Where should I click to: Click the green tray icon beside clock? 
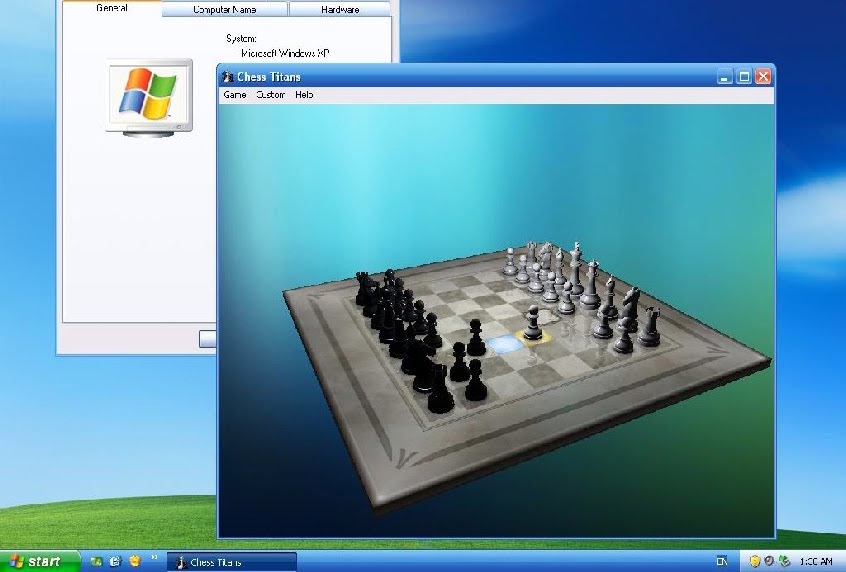784,561
